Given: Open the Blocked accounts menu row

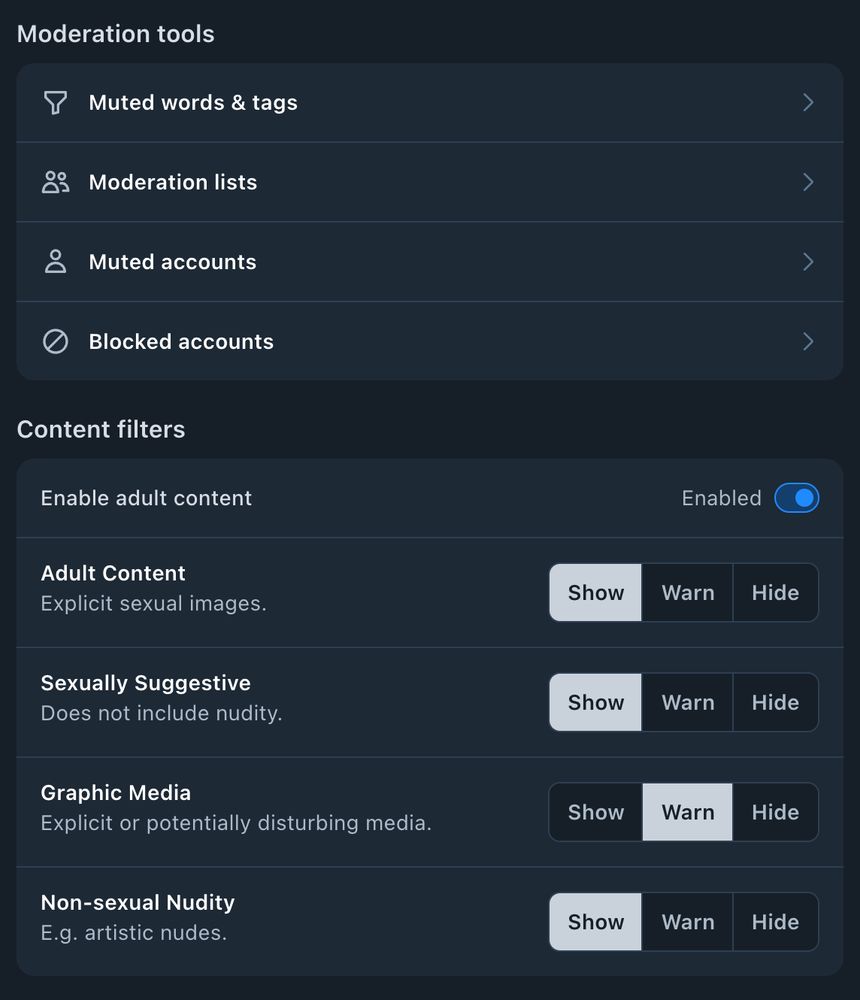Looking at the screenshot, I should 430,341.
